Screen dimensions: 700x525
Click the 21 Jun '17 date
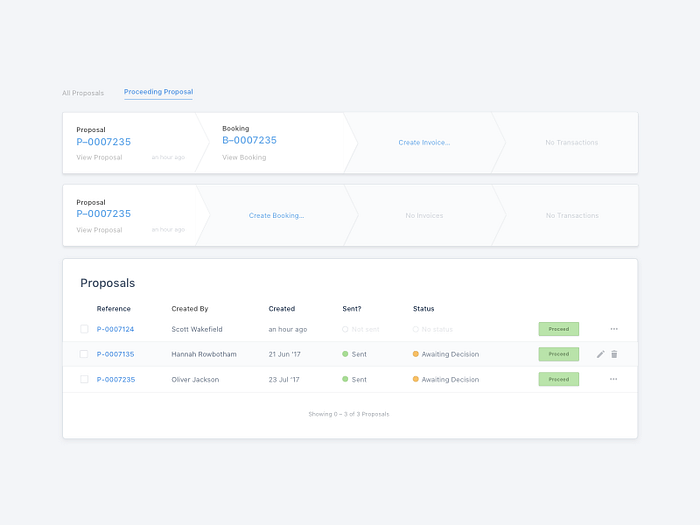coord(284,354)
